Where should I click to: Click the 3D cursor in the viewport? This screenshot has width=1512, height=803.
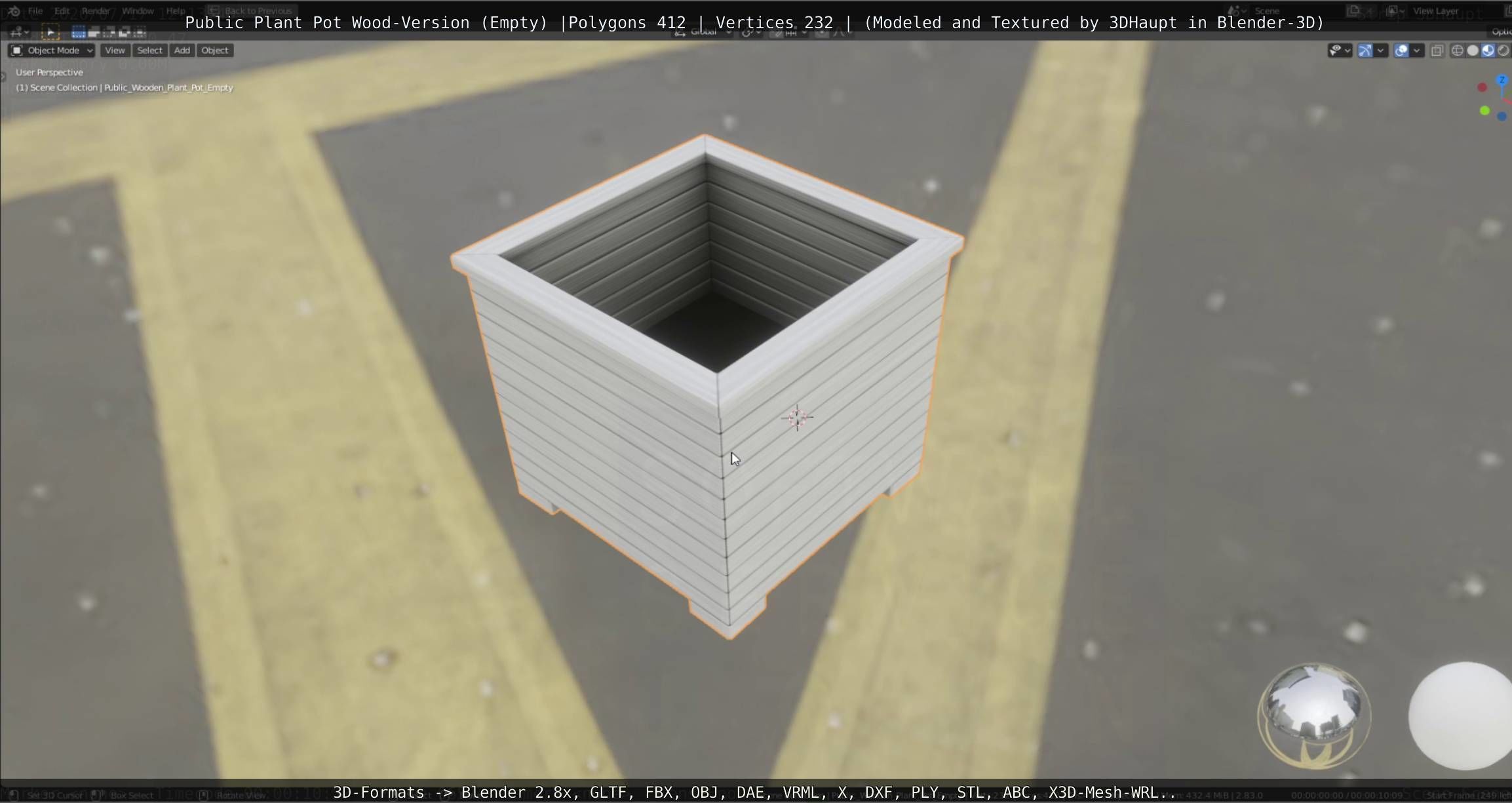(x=798, y=418)
